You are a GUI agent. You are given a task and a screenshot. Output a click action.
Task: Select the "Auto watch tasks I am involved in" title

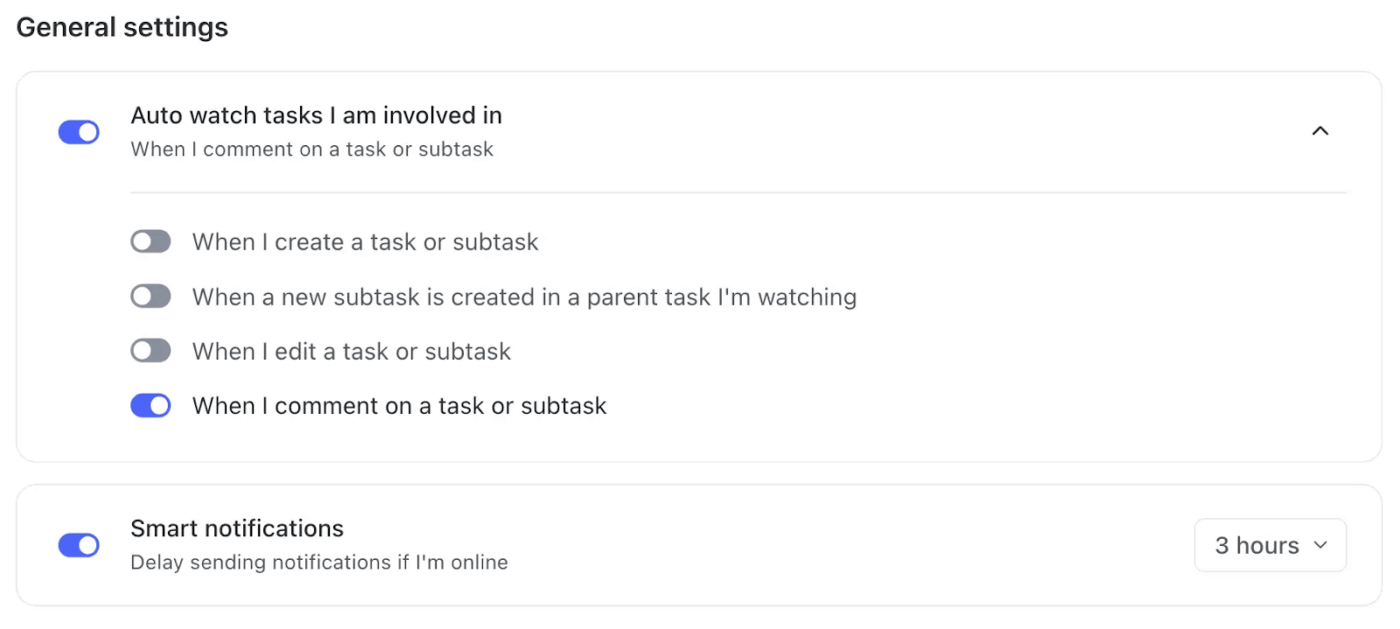pos(316,115)
